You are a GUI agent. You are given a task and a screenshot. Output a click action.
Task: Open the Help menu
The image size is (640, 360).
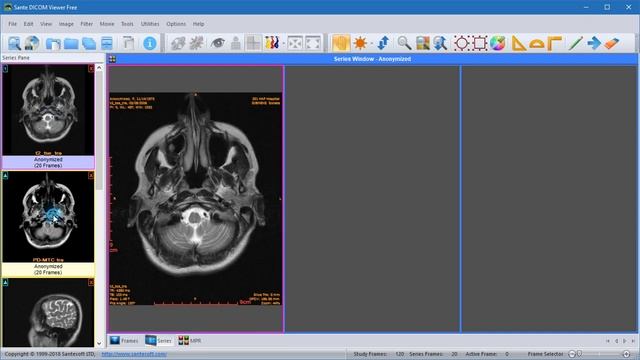[198, 24]
